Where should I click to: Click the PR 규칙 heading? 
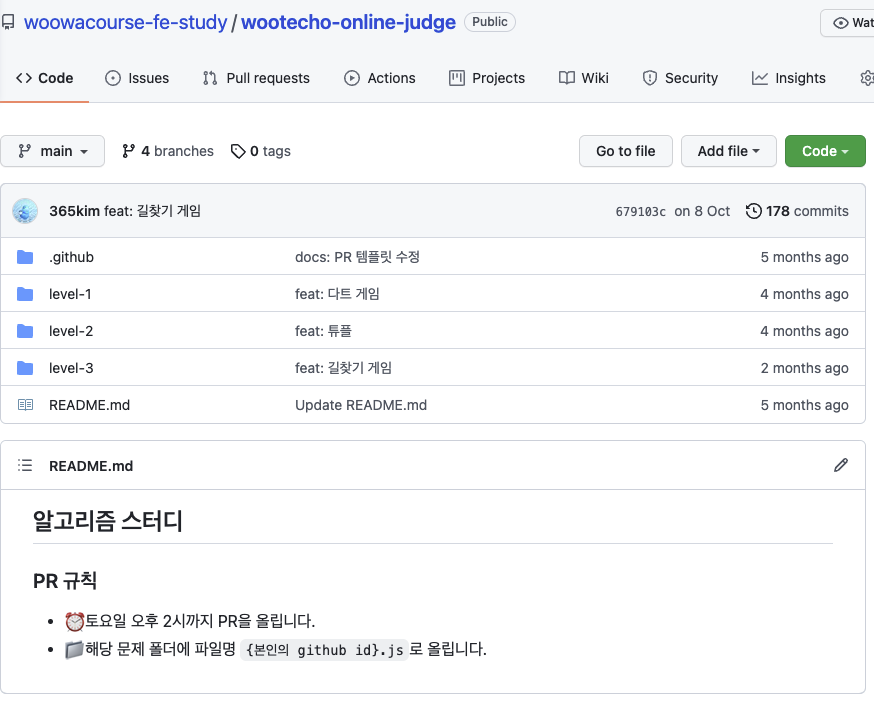click(x=65, y=581)
